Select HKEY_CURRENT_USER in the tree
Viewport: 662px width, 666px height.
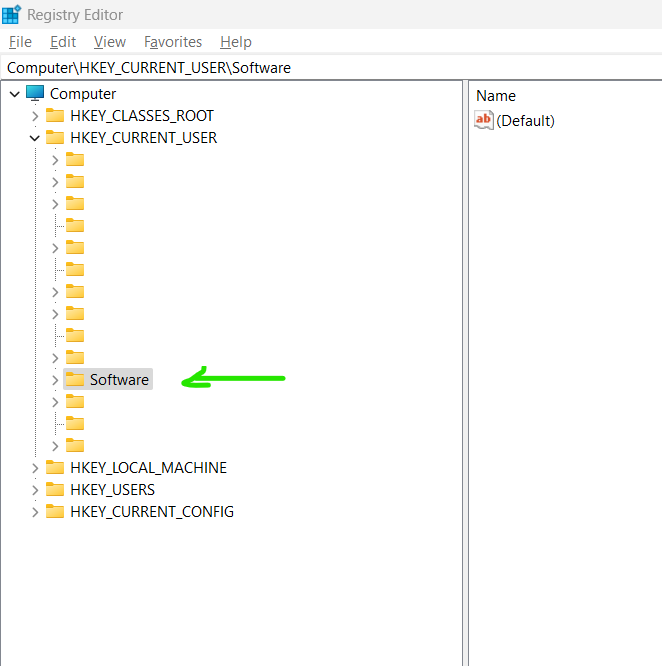coord(144,138)
